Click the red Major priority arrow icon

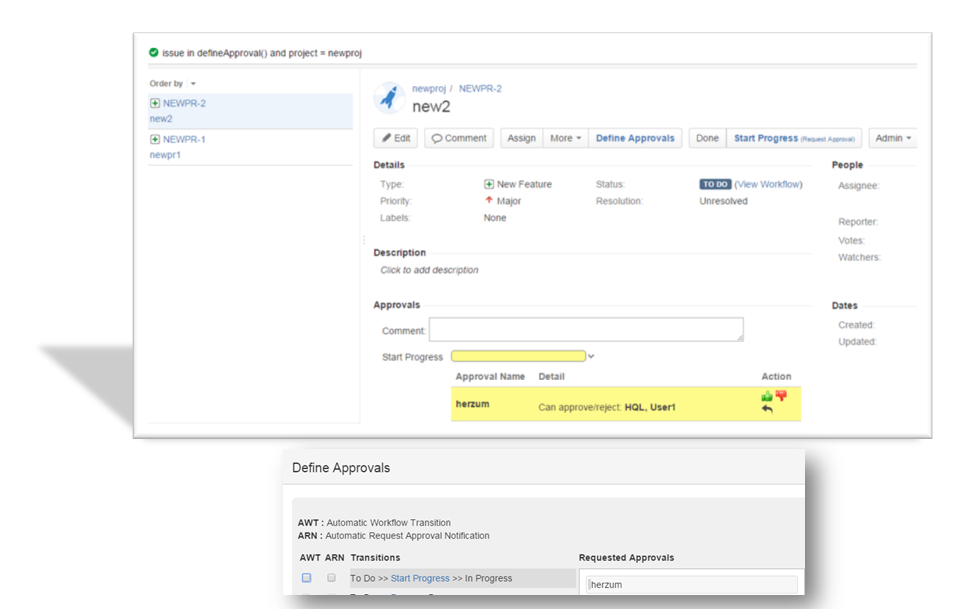[489, 201]
